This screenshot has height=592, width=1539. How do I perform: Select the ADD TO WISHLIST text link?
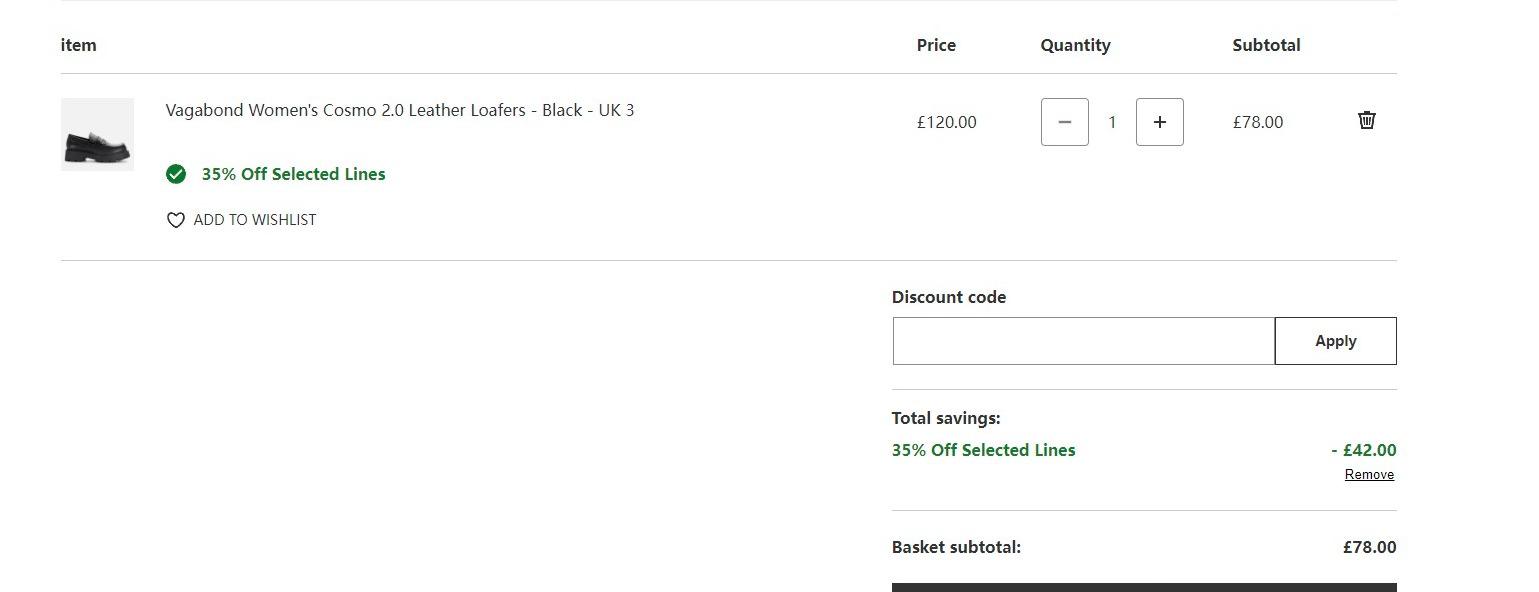click(255, 220)
